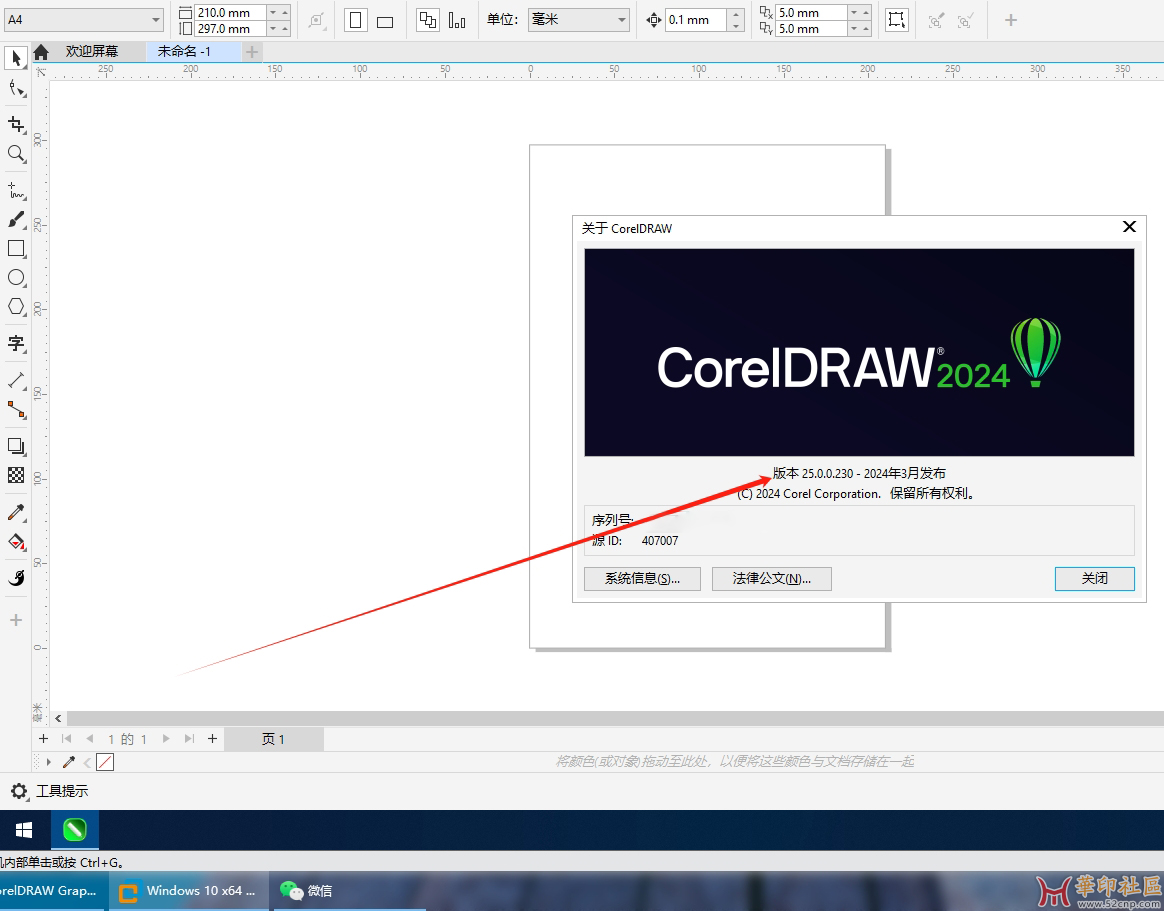
Task: Select the Pick tool arrow
Action: [16, 57]
